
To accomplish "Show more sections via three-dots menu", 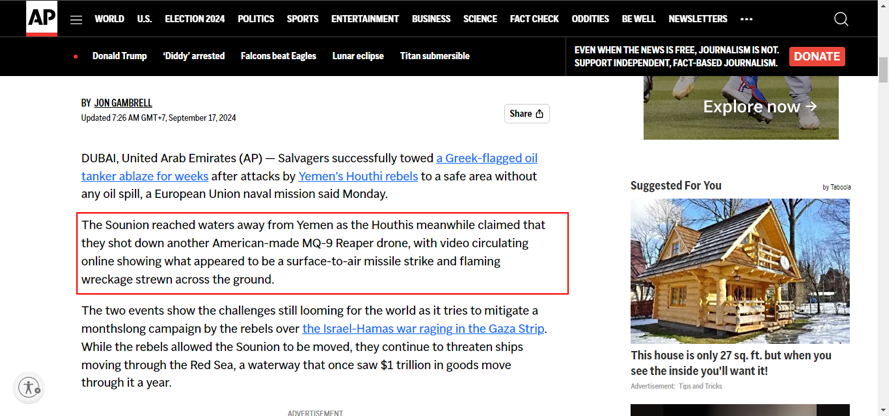I will pos(747,19).
